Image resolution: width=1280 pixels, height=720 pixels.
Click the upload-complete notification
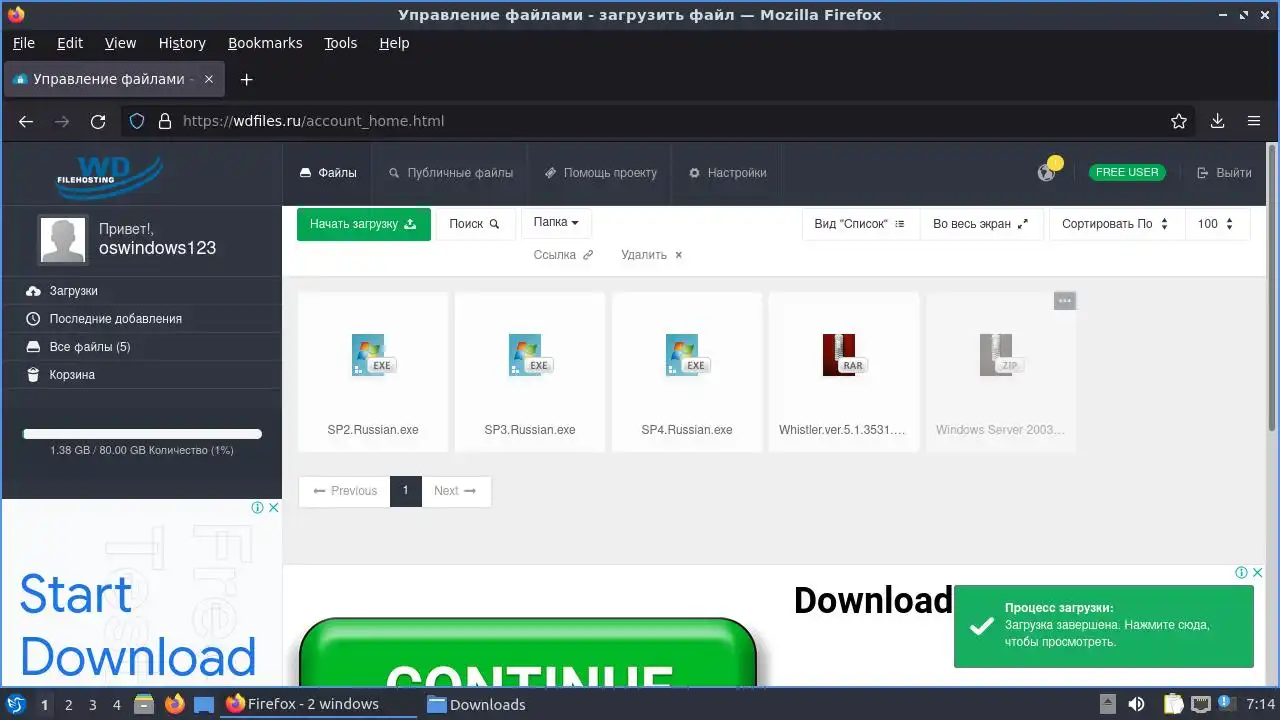(x=1104, y=626)
